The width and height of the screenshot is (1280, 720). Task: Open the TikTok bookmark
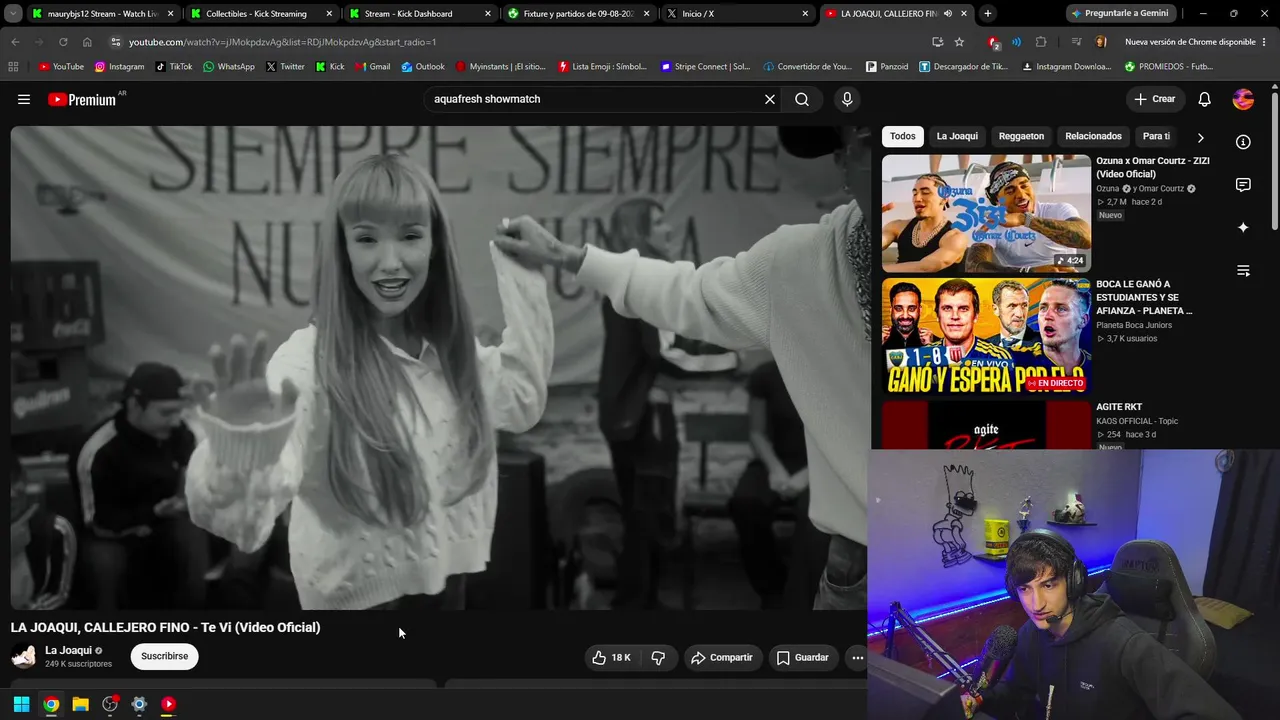(173, 67)
